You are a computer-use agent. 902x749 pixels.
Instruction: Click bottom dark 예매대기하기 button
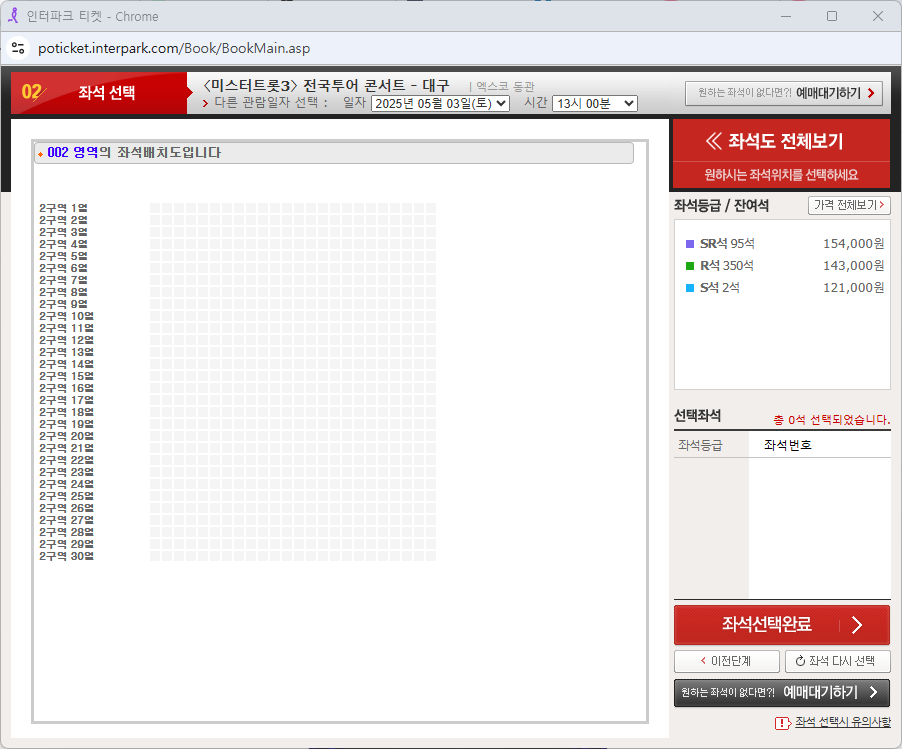tap(782, 693)
